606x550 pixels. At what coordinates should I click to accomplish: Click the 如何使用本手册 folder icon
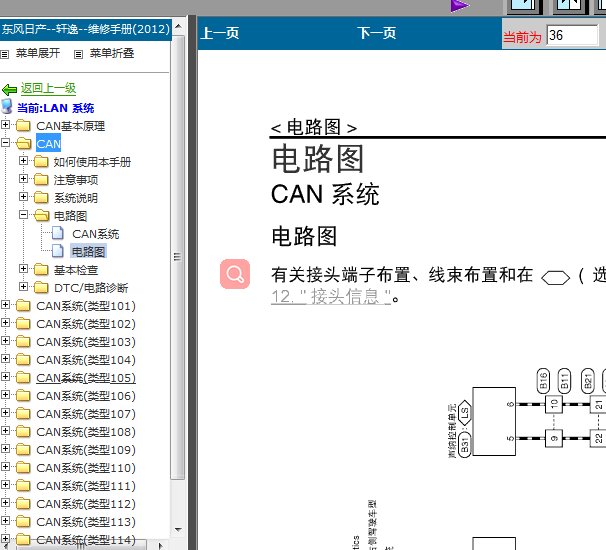[41, 161]
